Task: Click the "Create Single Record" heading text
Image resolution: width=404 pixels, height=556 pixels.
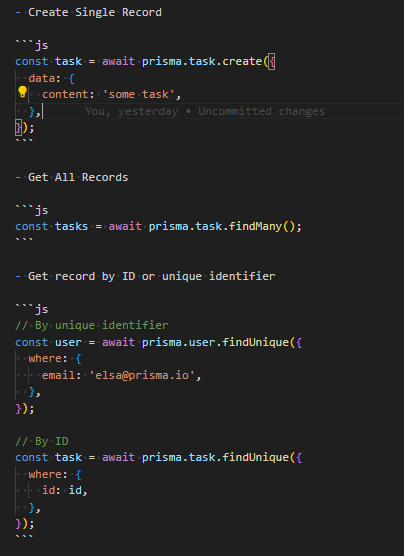Action: click(x=95, y=12)
